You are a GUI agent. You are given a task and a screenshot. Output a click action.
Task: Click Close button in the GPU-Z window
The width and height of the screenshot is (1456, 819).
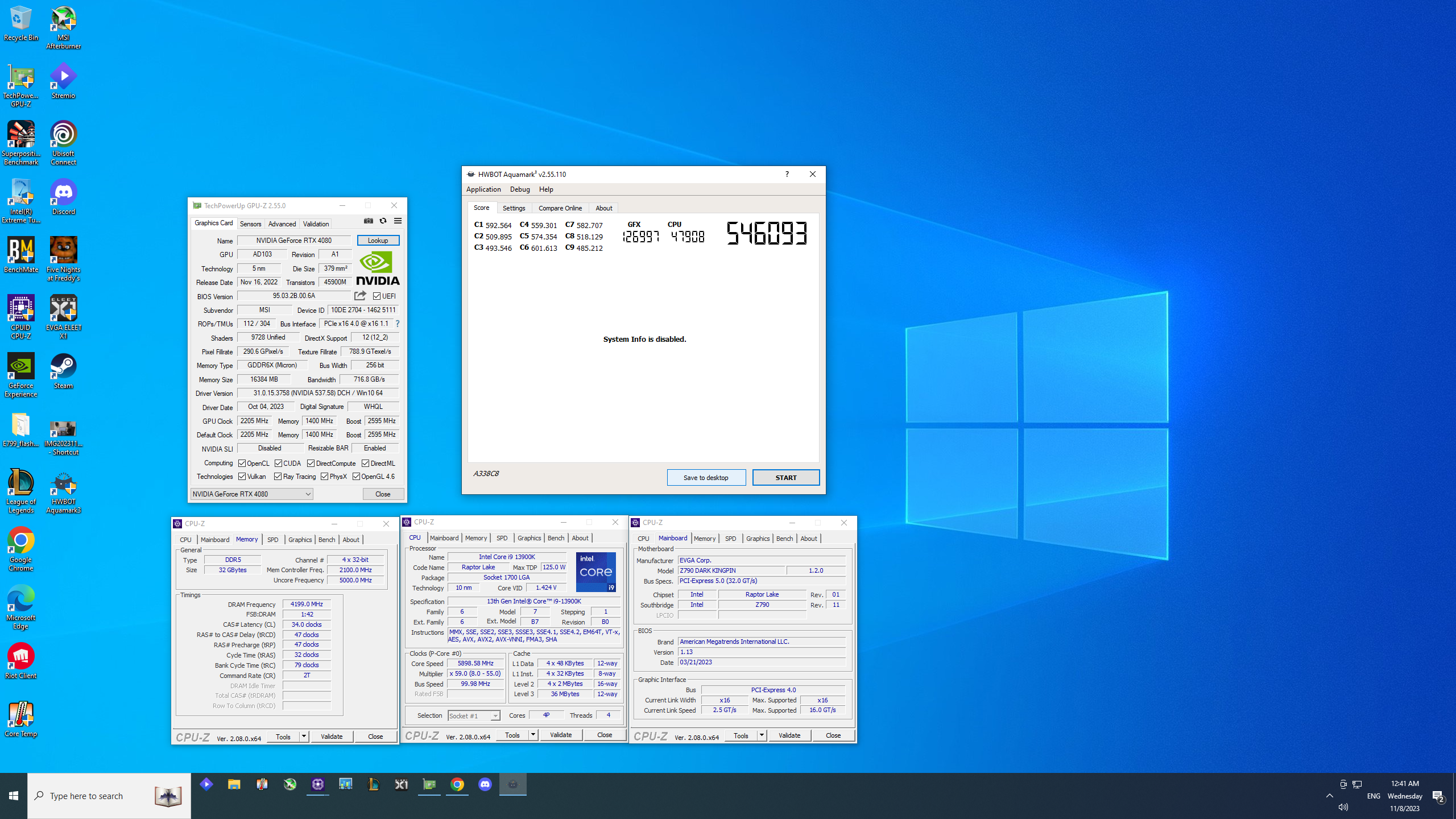(x=383, y=494)
